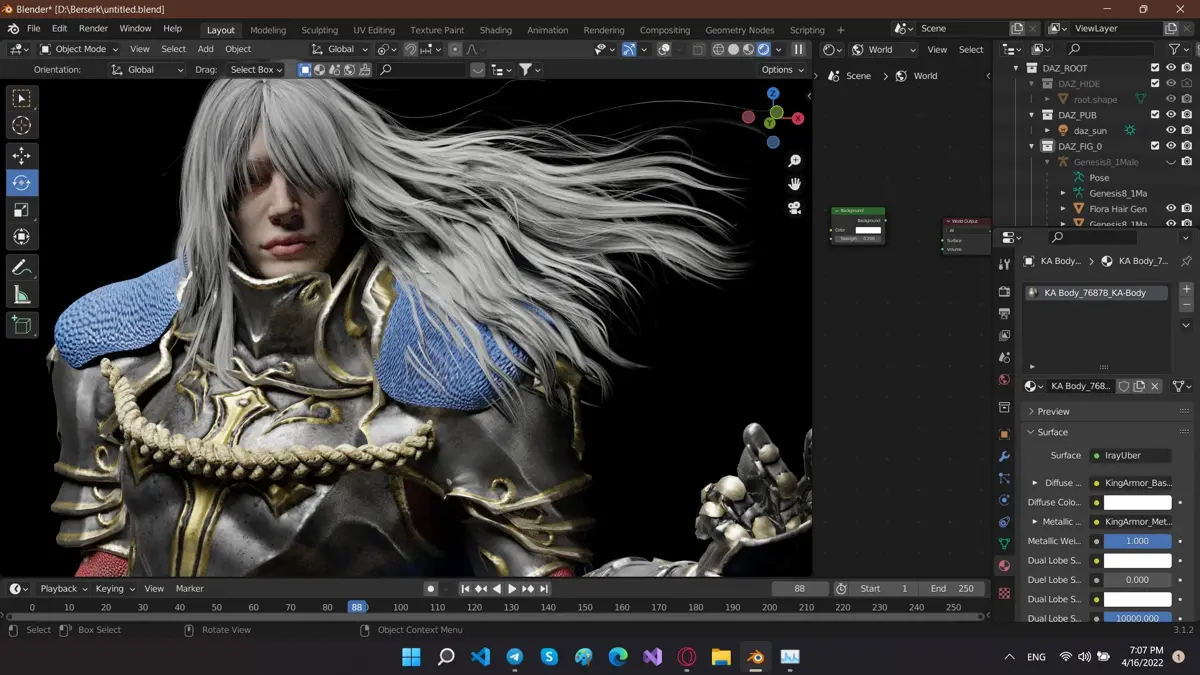
Task: Disable daz_sun in renders
Action: 1186,130
